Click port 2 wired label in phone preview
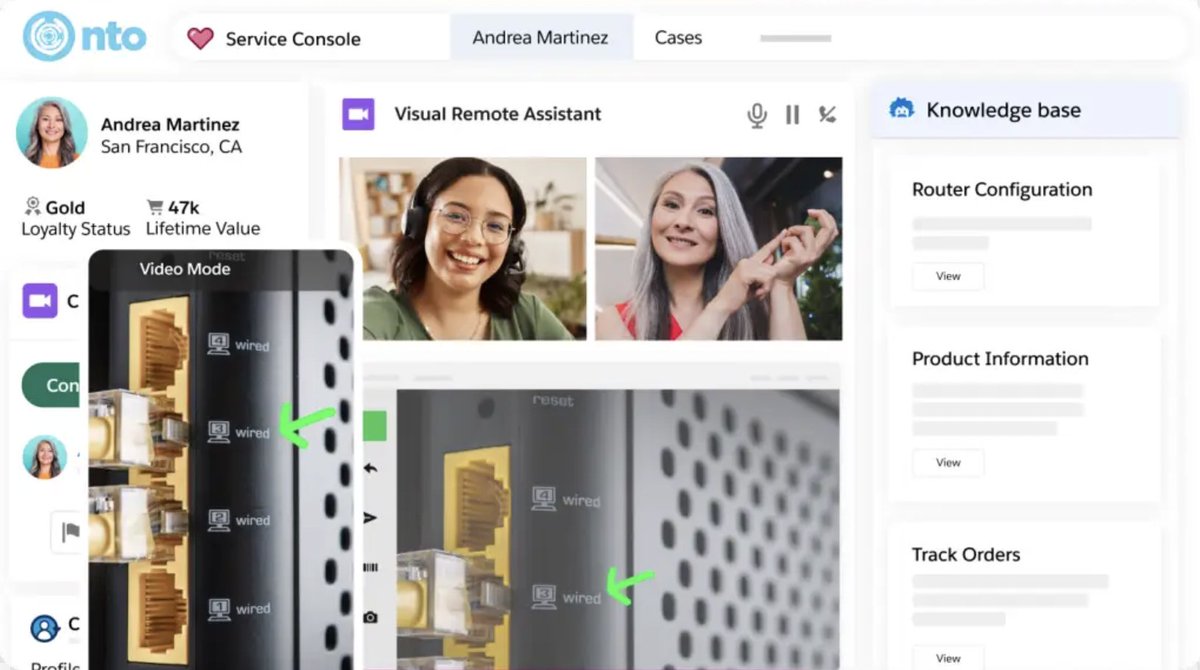This screenshot has width=1200, height=670. 239,520
